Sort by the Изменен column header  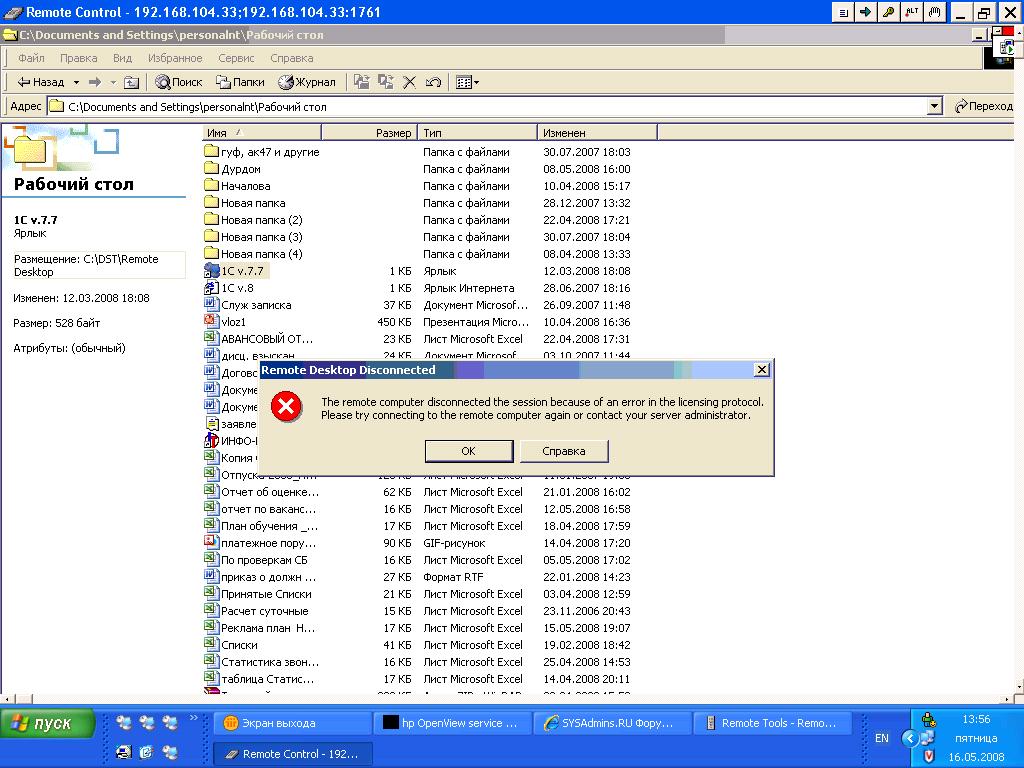(598, 133)
